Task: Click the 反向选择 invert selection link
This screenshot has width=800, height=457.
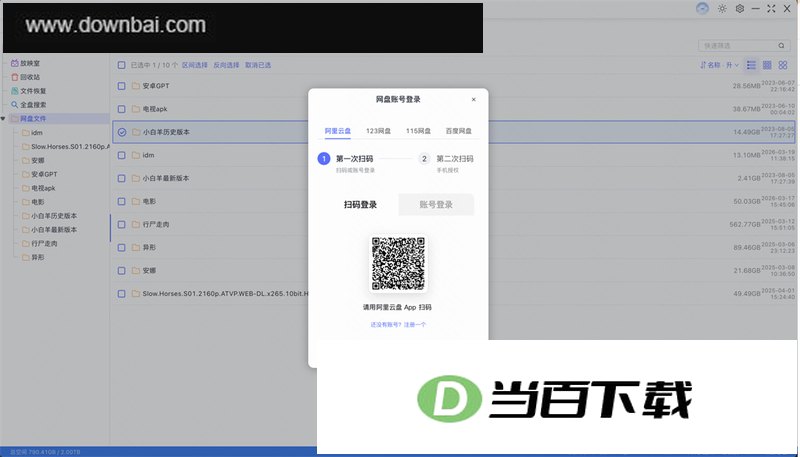Action: tap(226, 65)
